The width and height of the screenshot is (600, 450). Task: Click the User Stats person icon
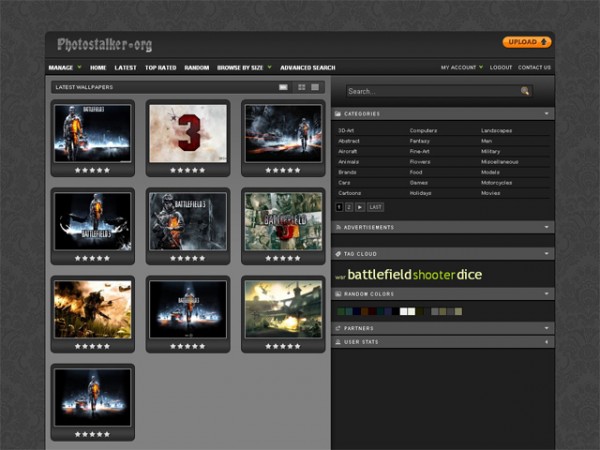click(x=339, y=342)
